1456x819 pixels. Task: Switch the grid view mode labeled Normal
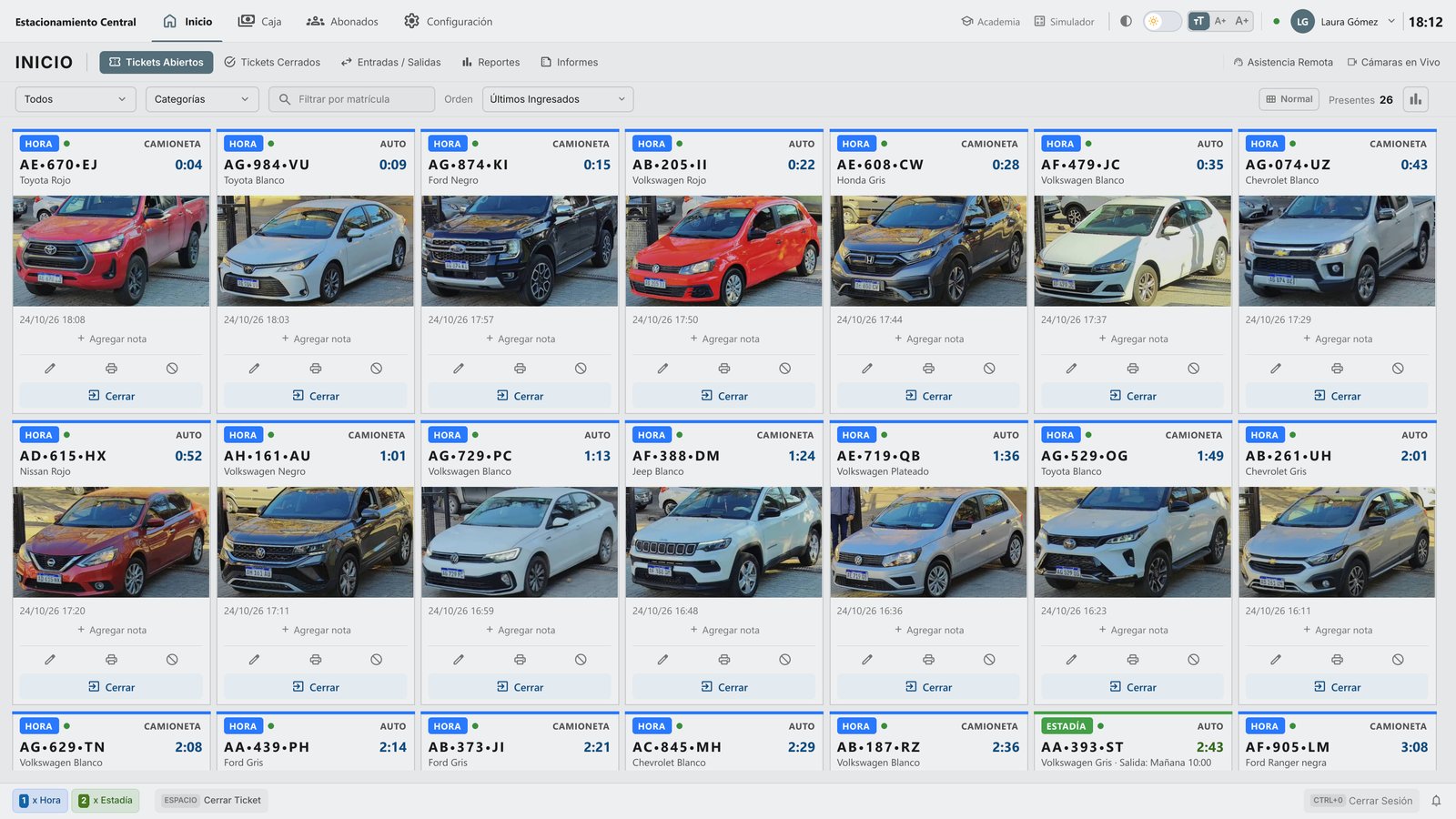tap(1289, 99)
